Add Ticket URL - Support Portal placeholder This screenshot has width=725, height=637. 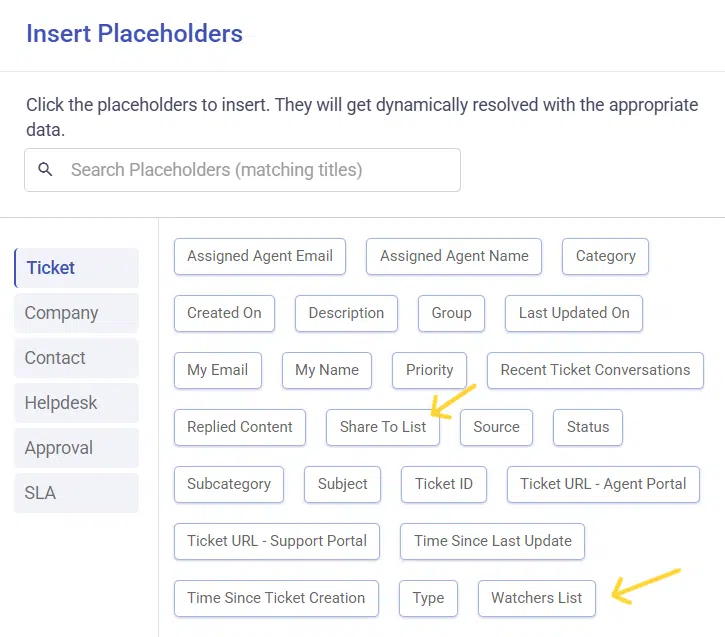click(x=277, y=541)
